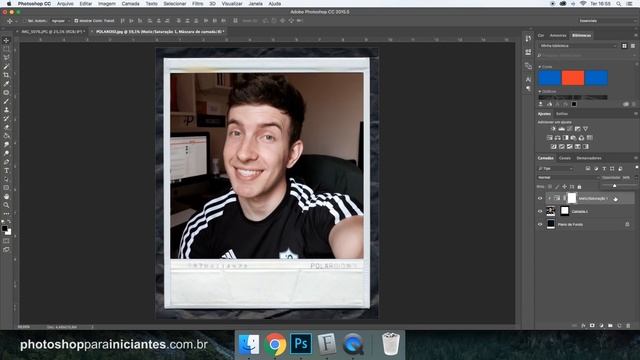The image size is (640, 360).
Task: Open Finder from the Dock
Action: tap(249, 344)
